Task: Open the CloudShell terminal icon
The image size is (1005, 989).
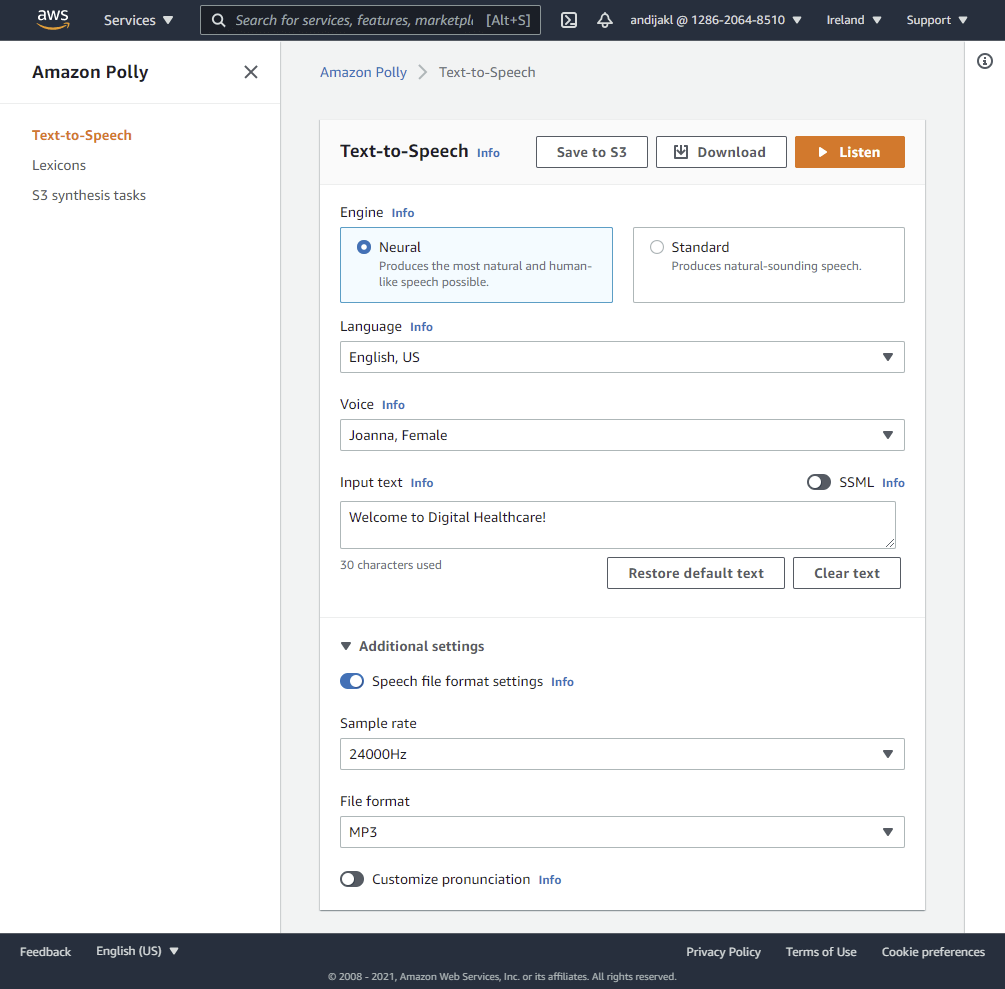Action: pyautogui.click(x=569, y=20)
